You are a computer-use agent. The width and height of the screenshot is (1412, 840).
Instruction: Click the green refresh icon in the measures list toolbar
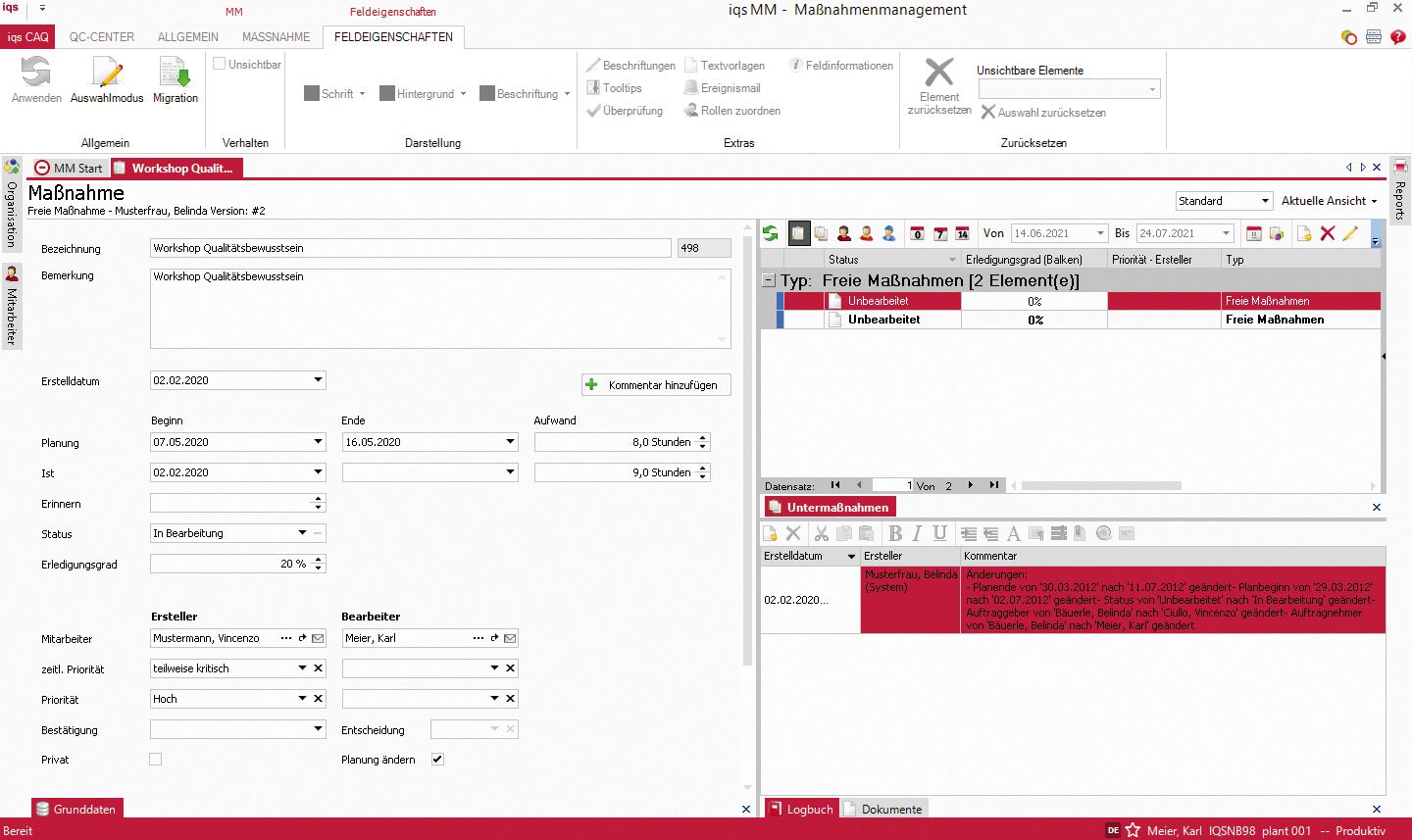coord(771,233)
